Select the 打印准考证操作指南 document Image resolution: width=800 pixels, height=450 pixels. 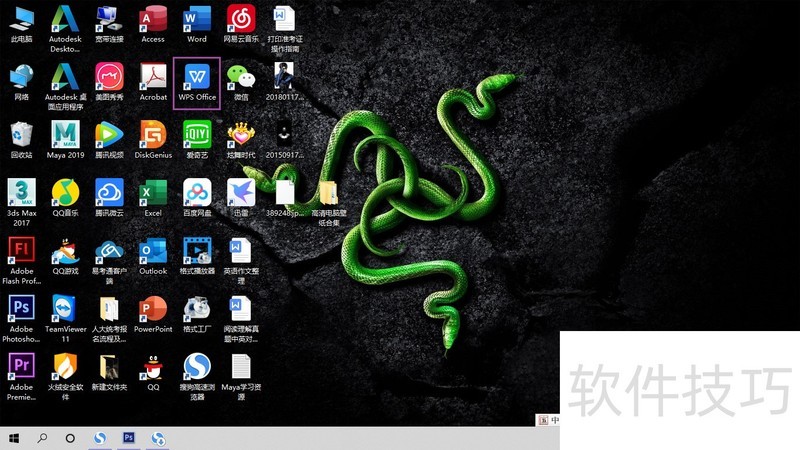285,29
